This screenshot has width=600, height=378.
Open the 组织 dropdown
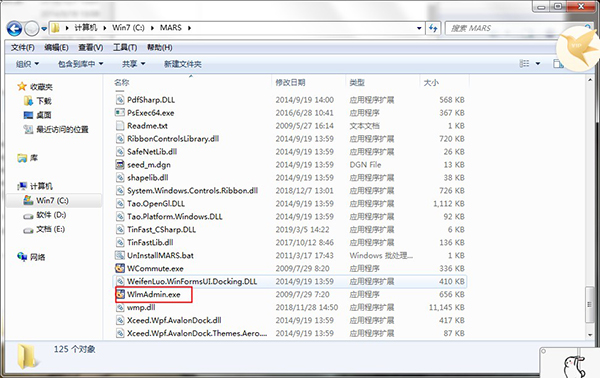(28, 64)
